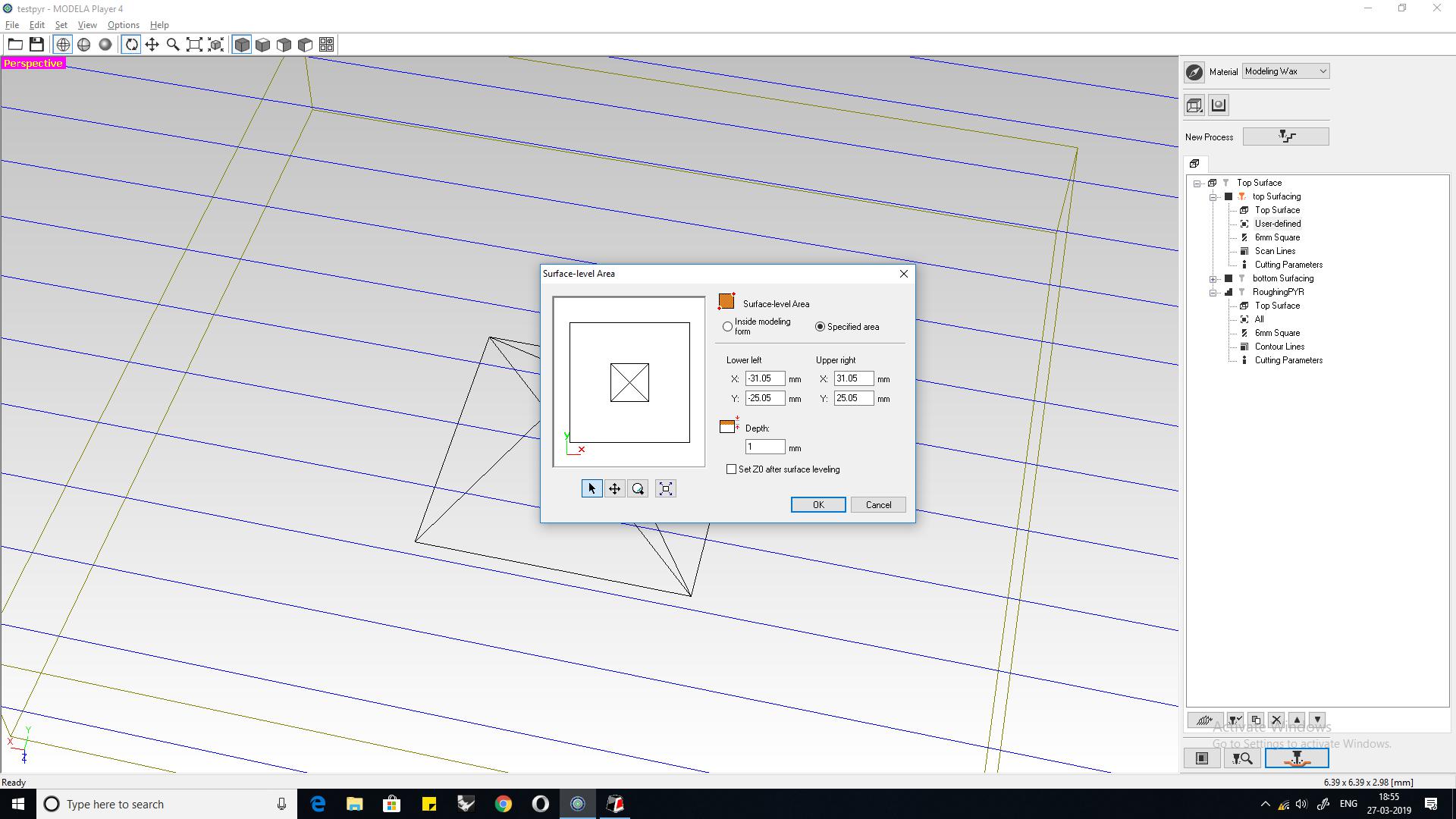Click the delete process X button

click(1276, 720)
